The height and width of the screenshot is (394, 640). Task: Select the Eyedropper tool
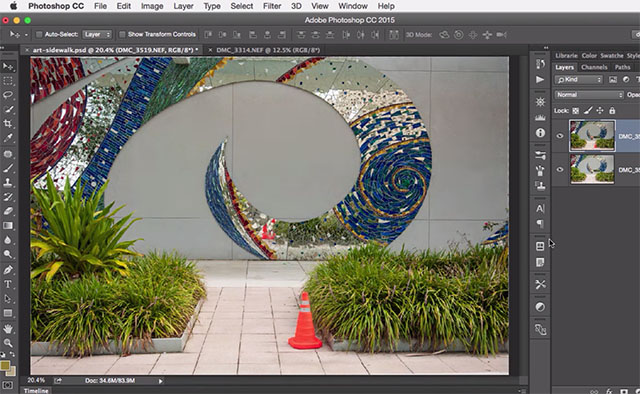[8, 138]
